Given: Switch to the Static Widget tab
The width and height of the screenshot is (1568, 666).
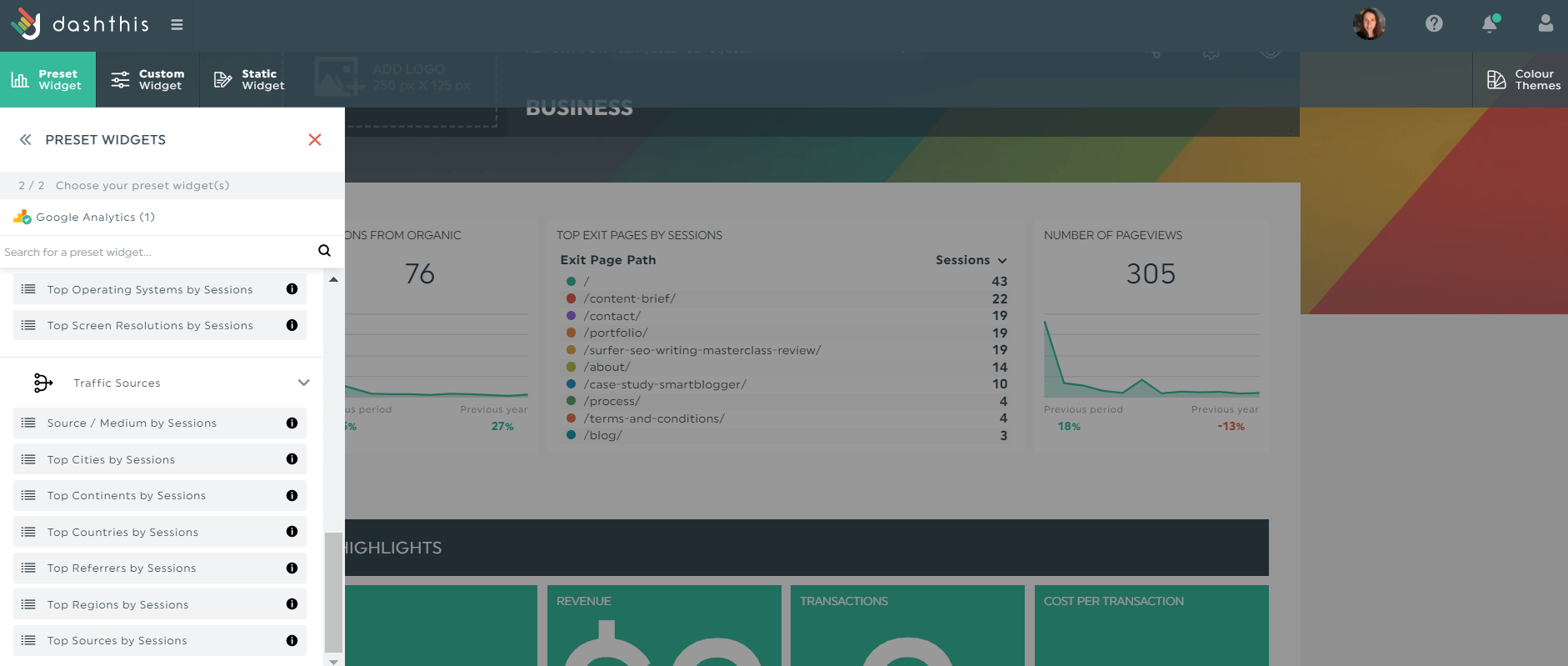Looking at the screenshot, I should (x=249, y=79).
